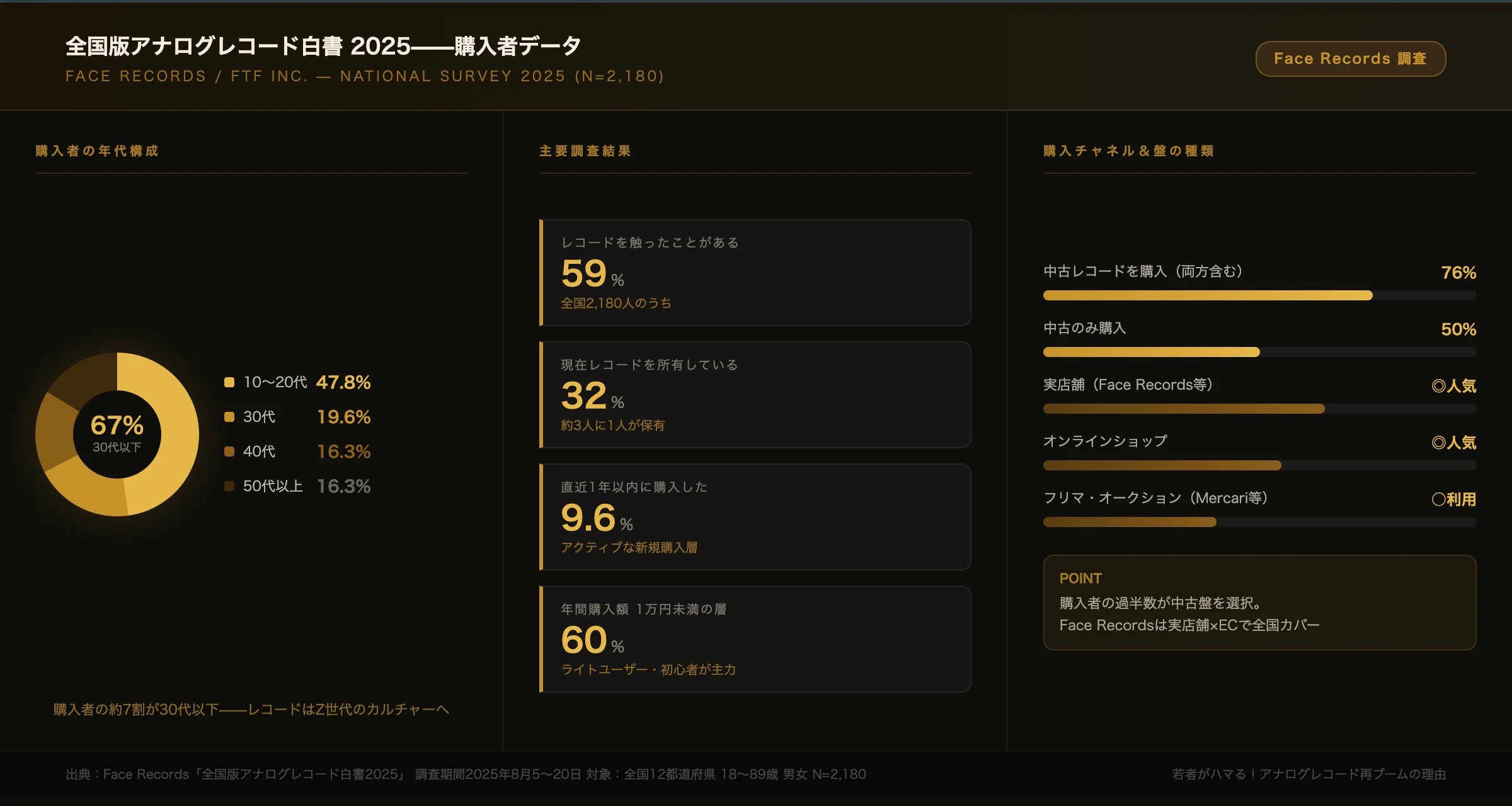The height and width of the screenshot is (806, 1512).
Task: Click the ◎人気 label for オンラインショップ
Action: 1454,443
